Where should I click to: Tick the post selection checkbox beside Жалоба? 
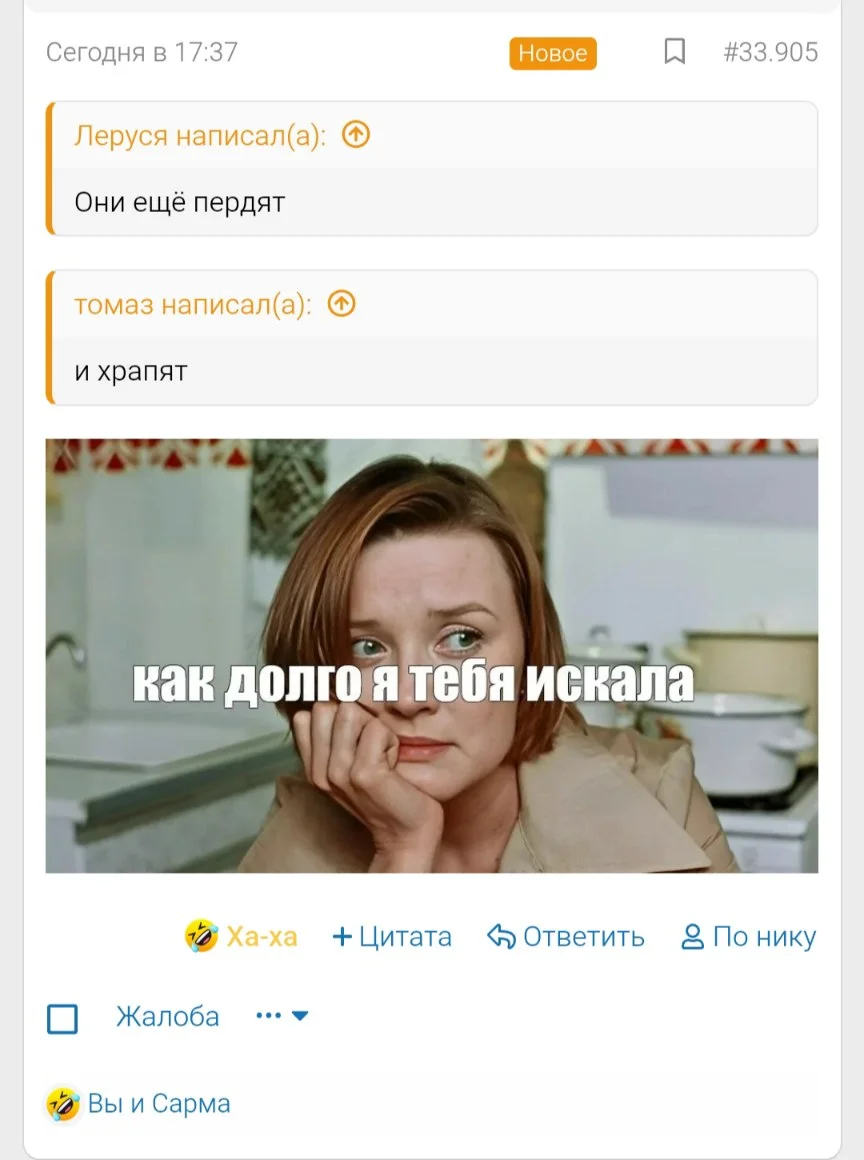(62, 1018)
